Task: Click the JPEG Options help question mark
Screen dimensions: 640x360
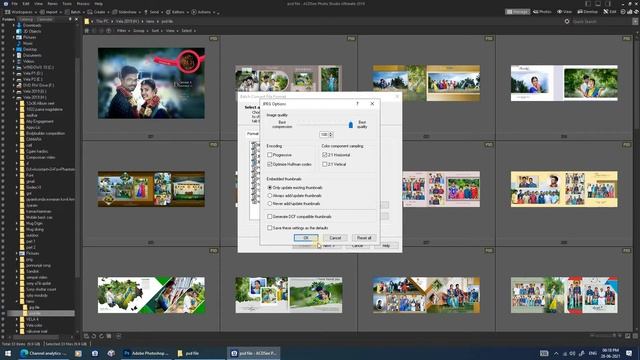Action: click(358, 104)
